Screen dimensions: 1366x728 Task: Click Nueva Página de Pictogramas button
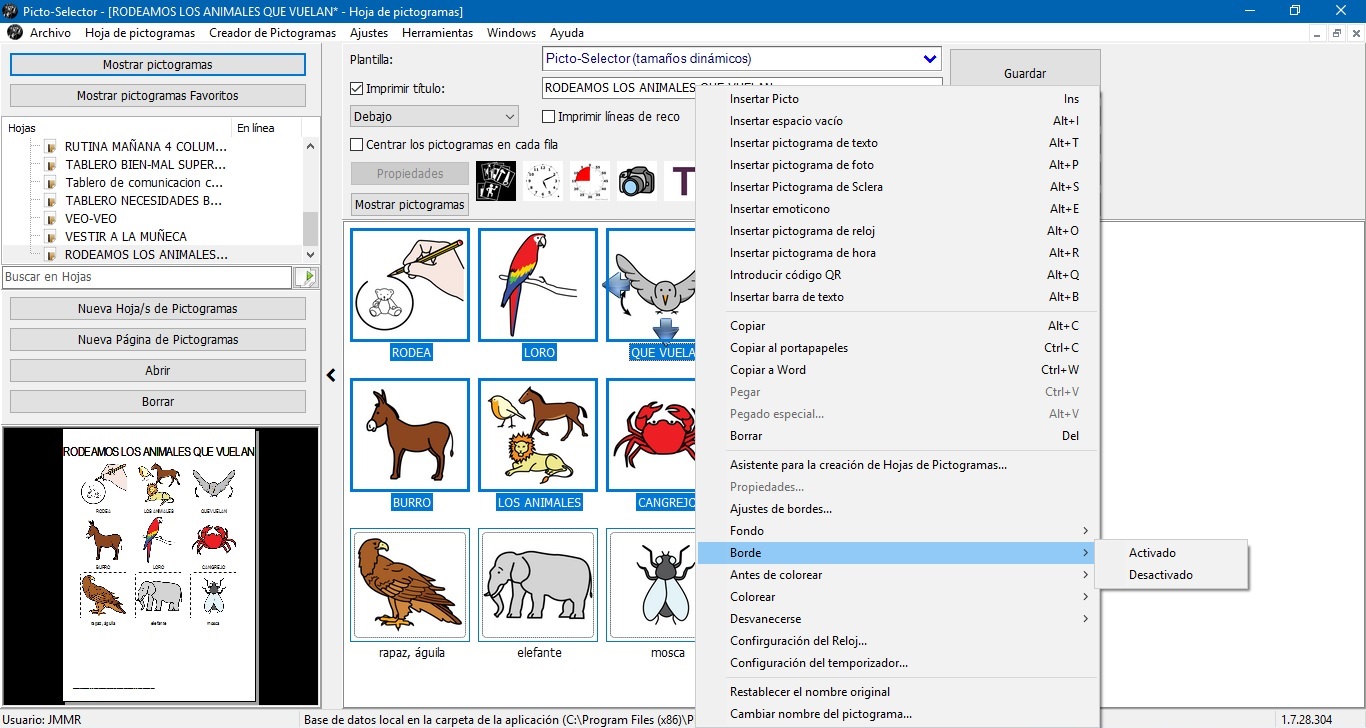pos(158,340)
